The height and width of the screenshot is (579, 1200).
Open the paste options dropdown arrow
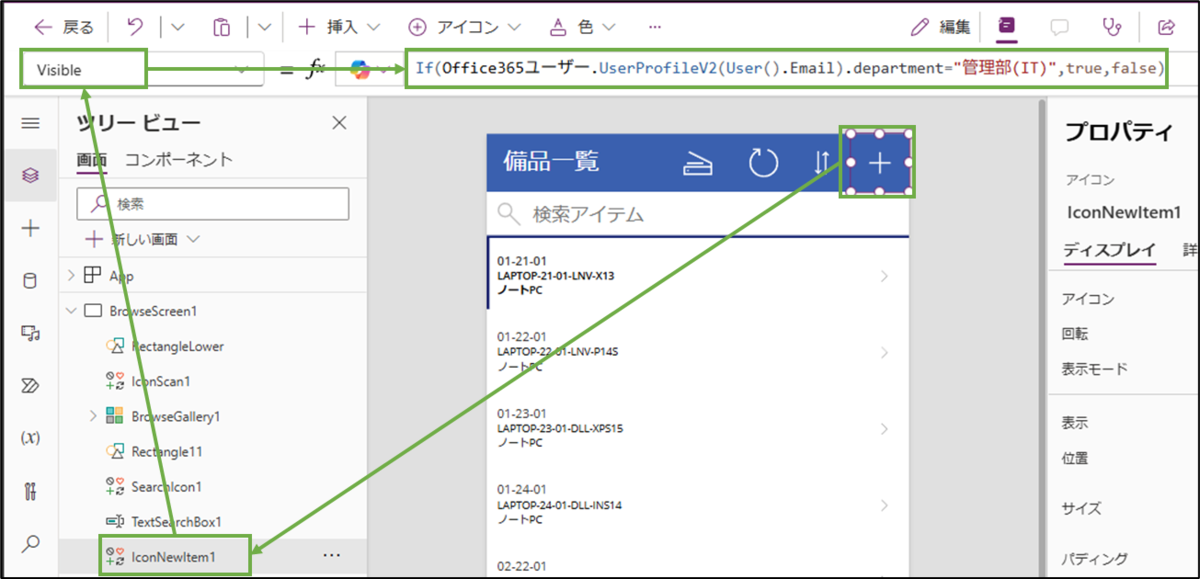264,27
